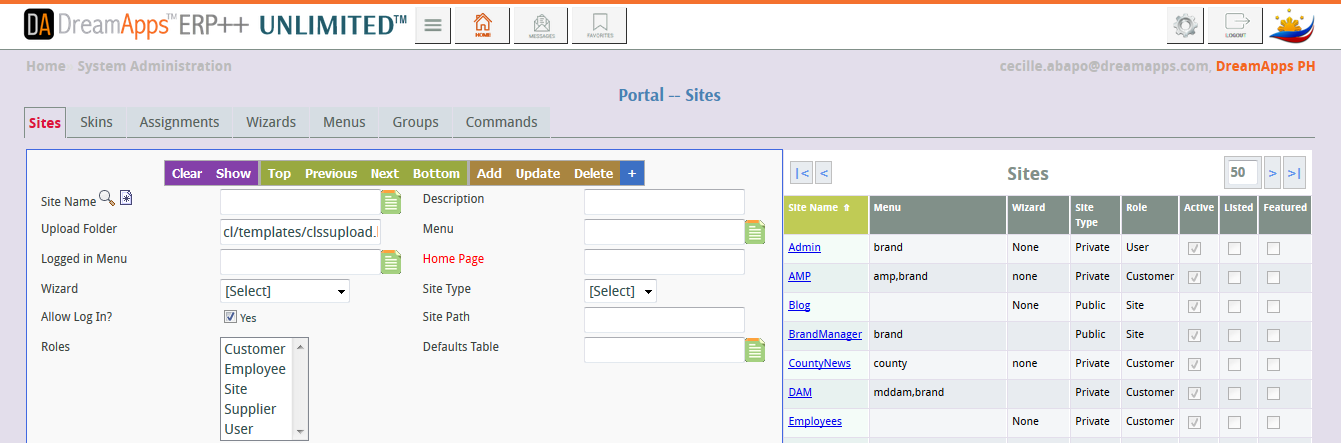
Task: Sort grid by Menu column header
Action: pyautogui.click(x=938, y=215)
